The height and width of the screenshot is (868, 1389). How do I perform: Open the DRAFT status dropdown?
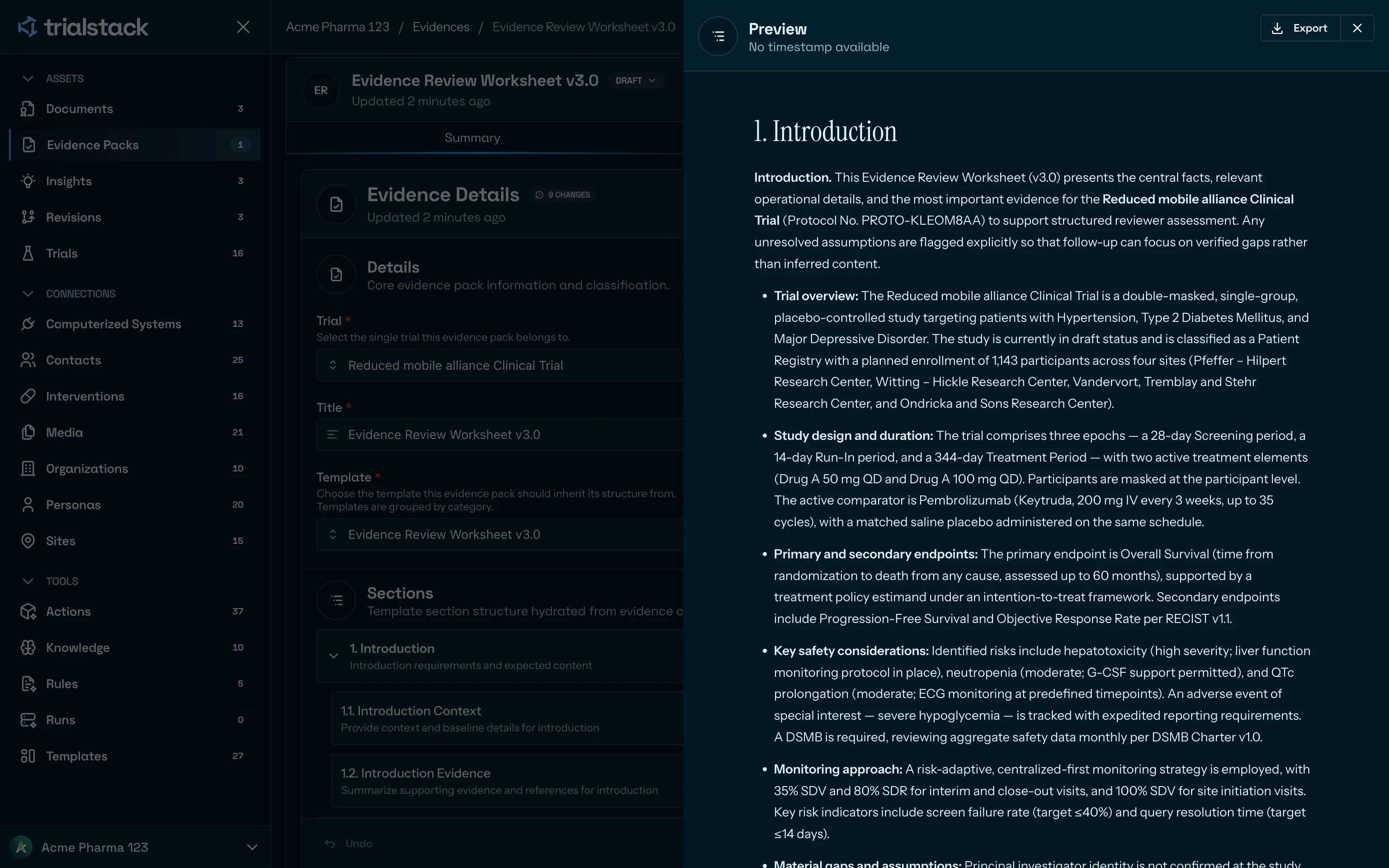click(x=635, y=80)
